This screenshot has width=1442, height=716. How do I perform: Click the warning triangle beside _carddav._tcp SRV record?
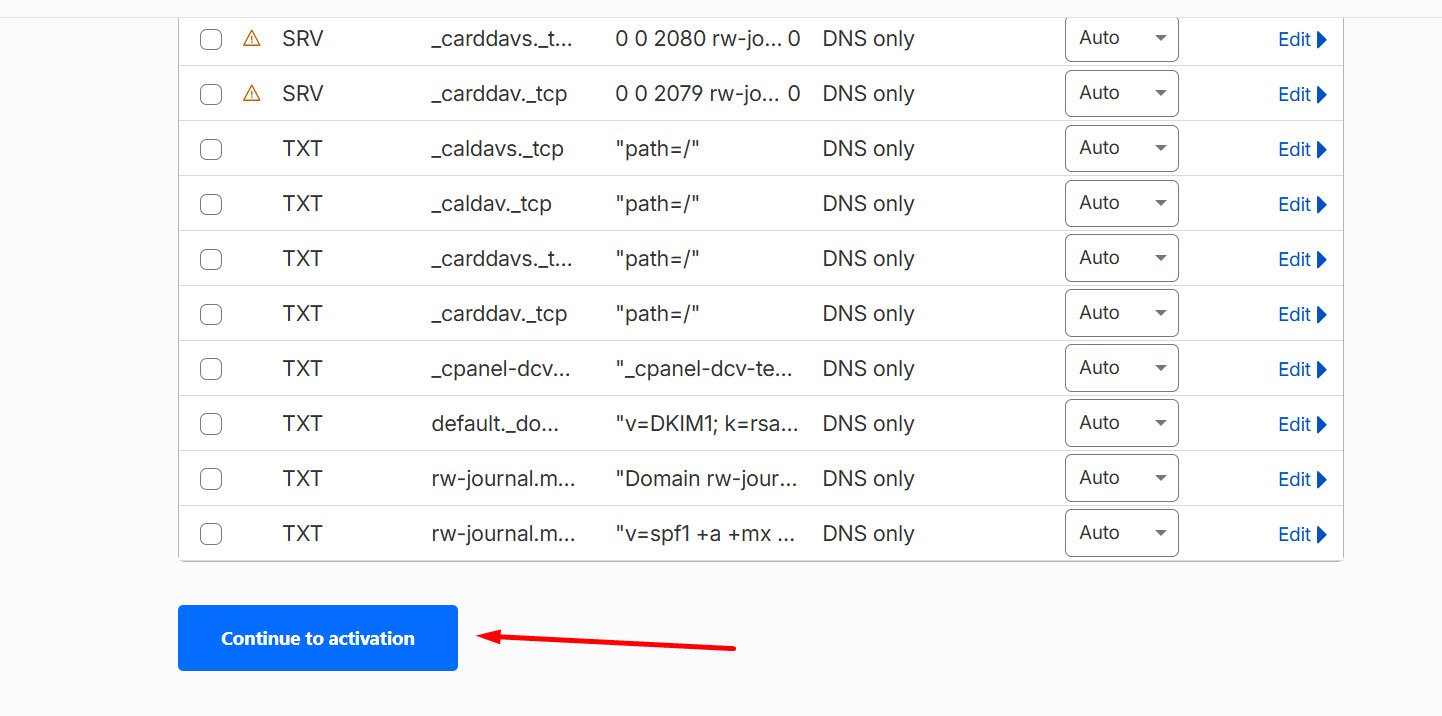pos(252,93)
